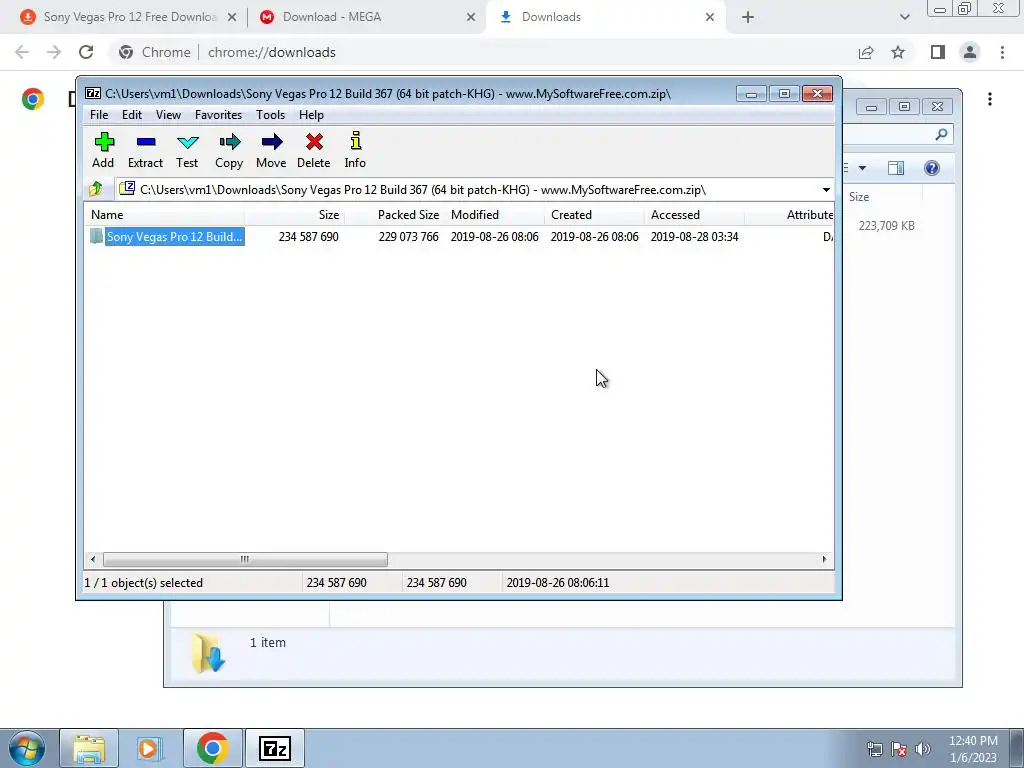Click the Chrome forward arrow

54,52
